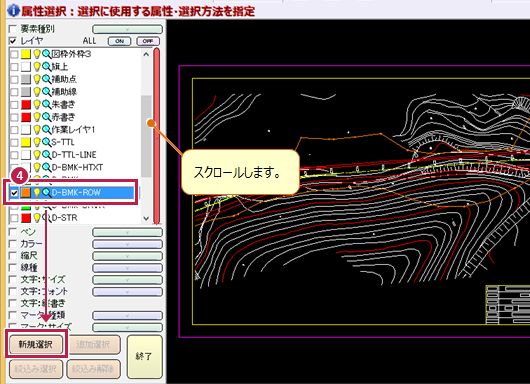Click the 終了 button
The image size is (530, 384).
click(144, 356)
